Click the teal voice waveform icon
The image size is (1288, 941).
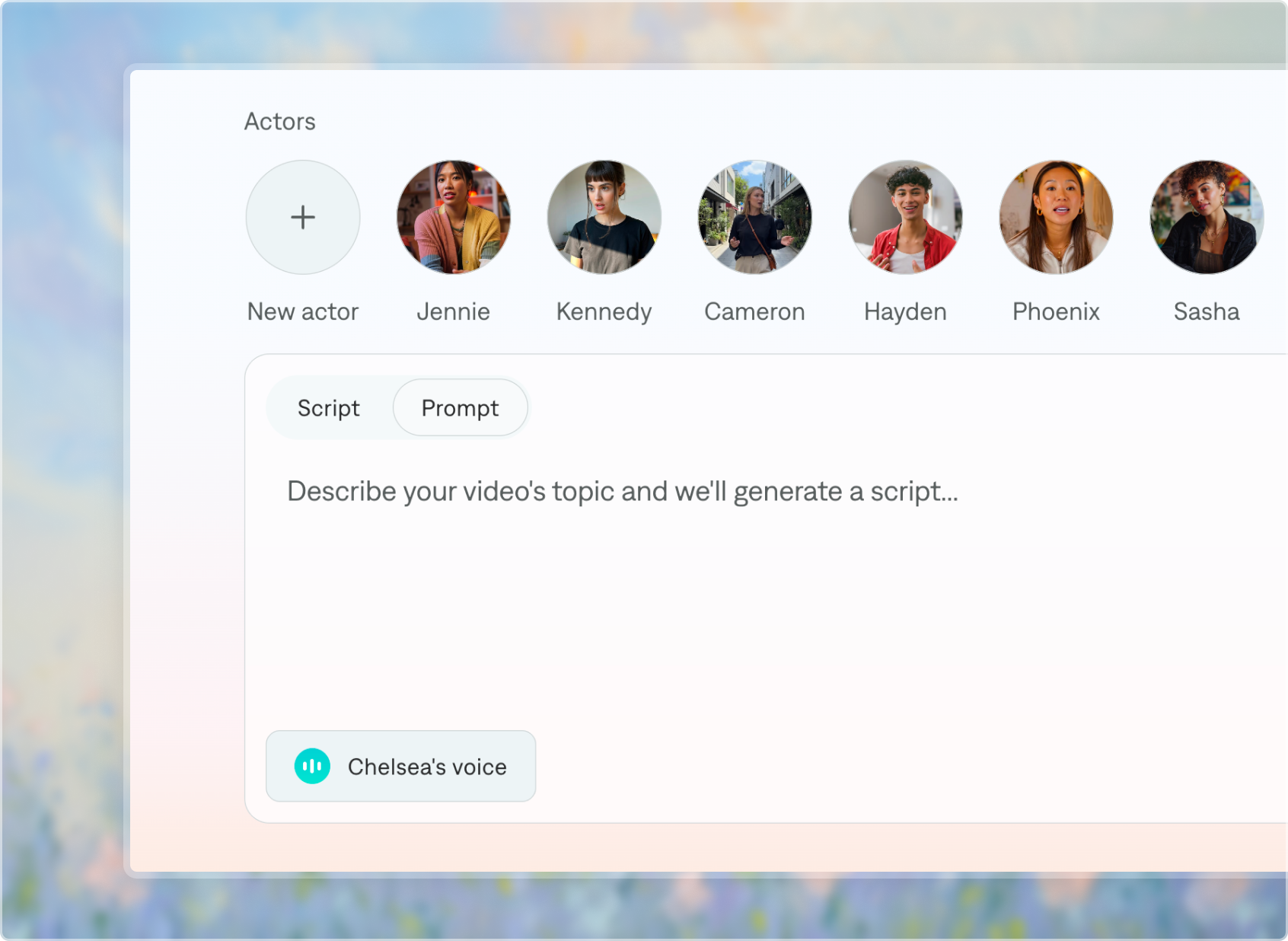(x=312, y=766)
